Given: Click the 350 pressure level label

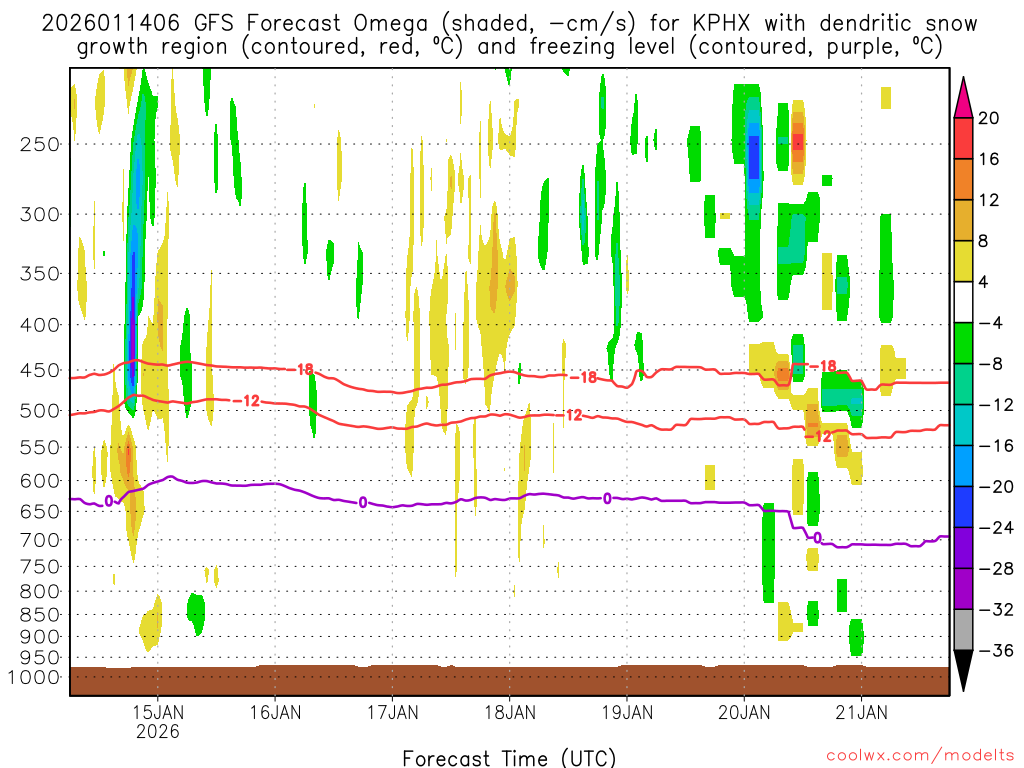Looking at the screenshot, I should click(40, 274).
